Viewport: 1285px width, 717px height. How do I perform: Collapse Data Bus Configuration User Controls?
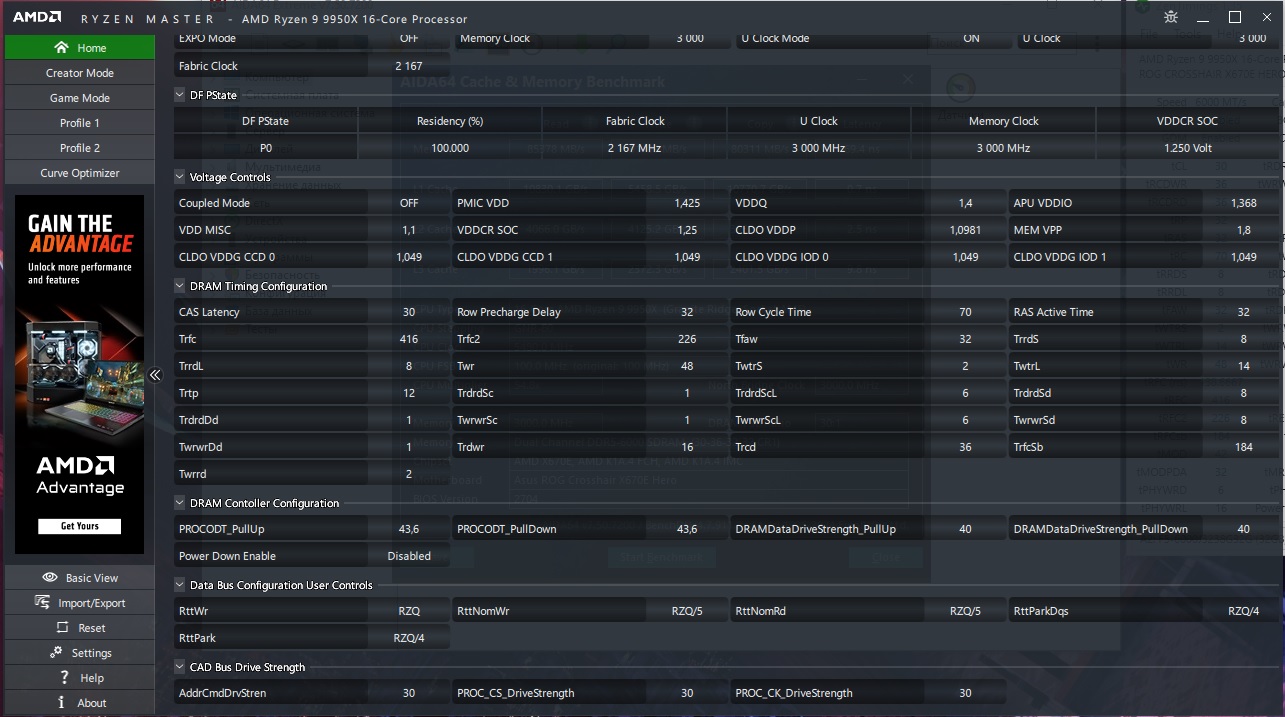pos(180,585)
